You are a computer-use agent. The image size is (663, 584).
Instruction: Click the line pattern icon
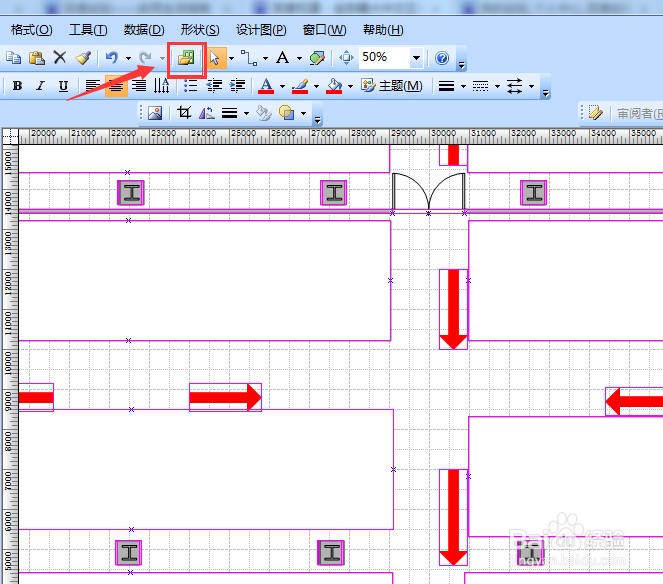[480, 86]
